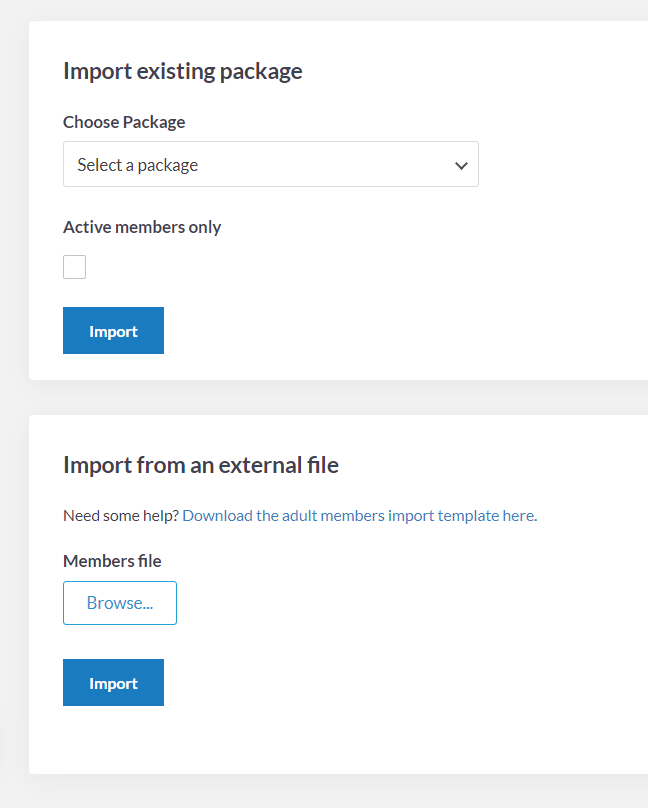The width and height of the screenshot is (648, 808).
Task: Tick the Active members only checkbox
Action: (74, 267)
